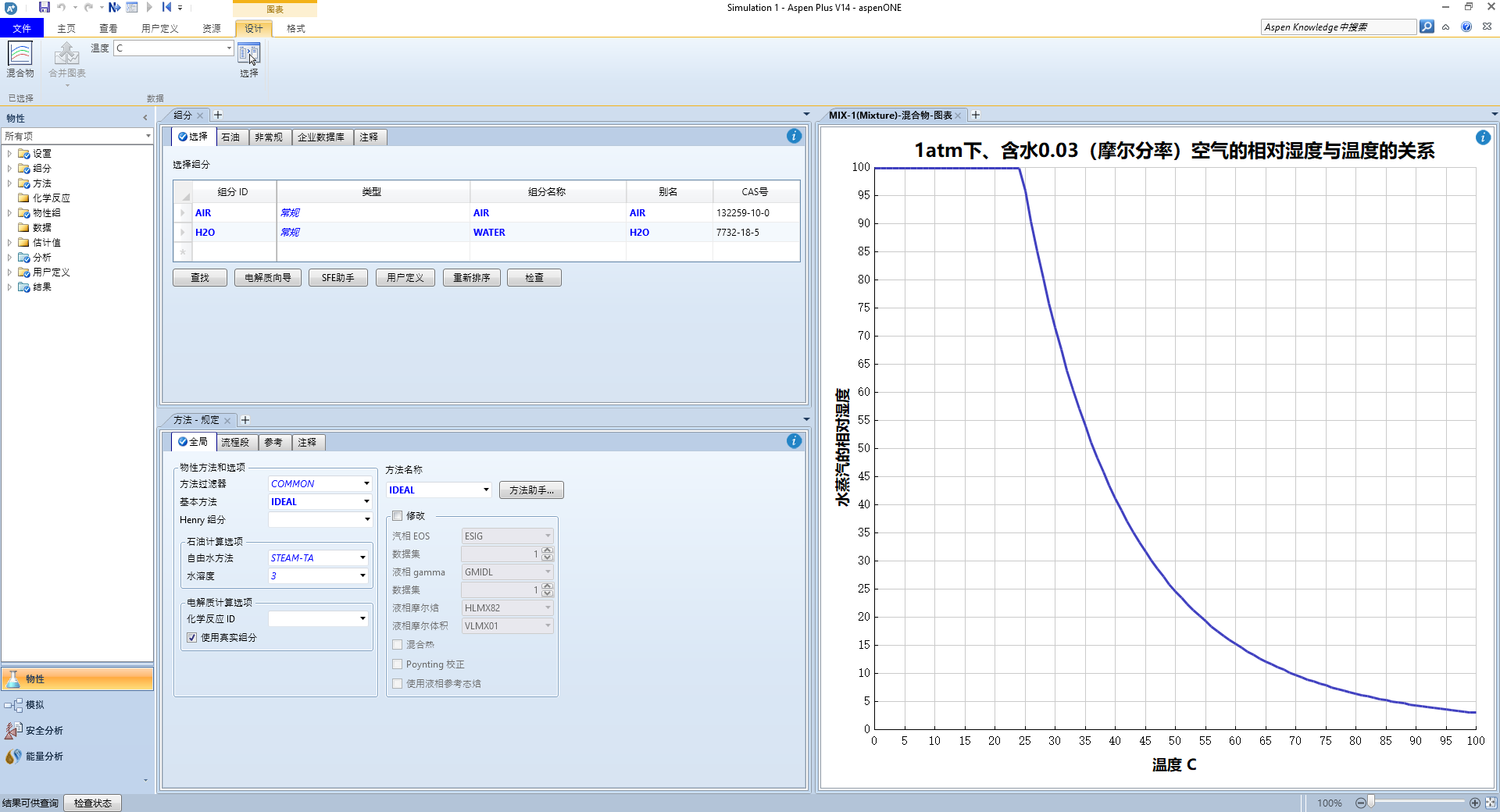Expand the 物性组 tree node
This screenshot has height=812, width=1500.
(9, 212)
